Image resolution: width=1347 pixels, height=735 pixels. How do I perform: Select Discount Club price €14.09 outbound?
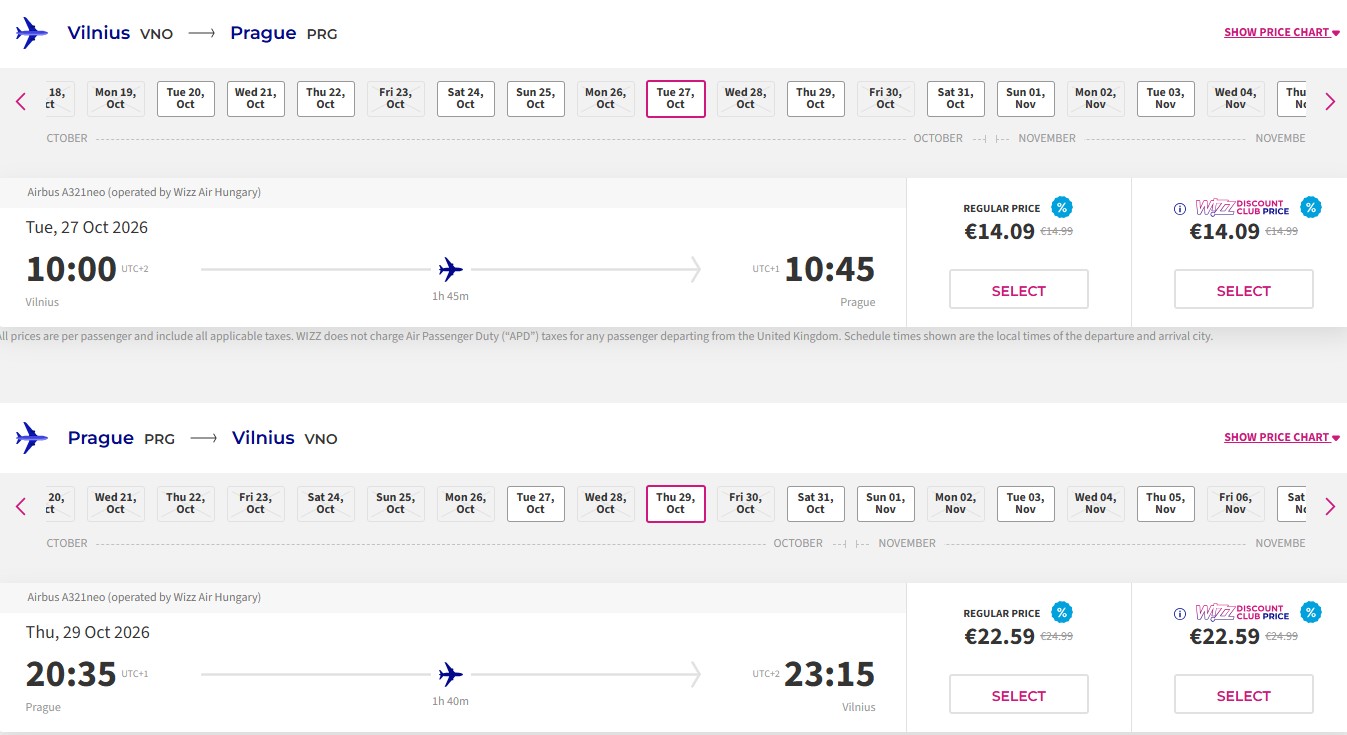(1243, 290)
